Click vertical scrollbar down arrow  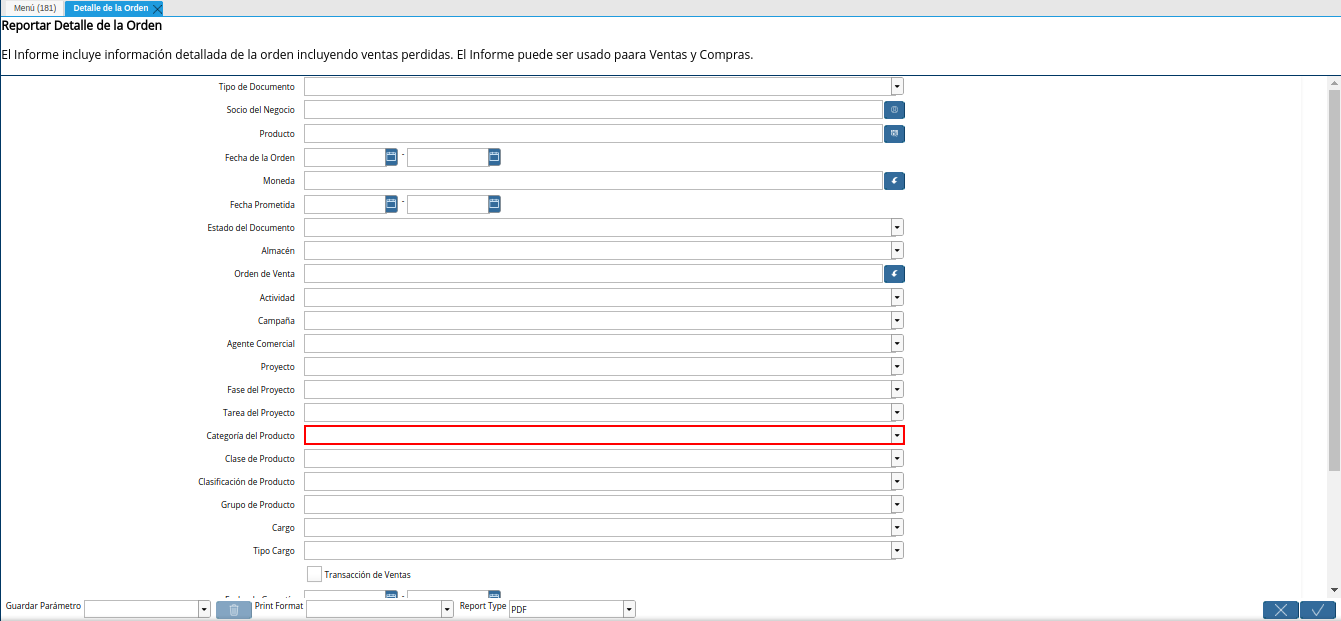[x=1334, y=590]
